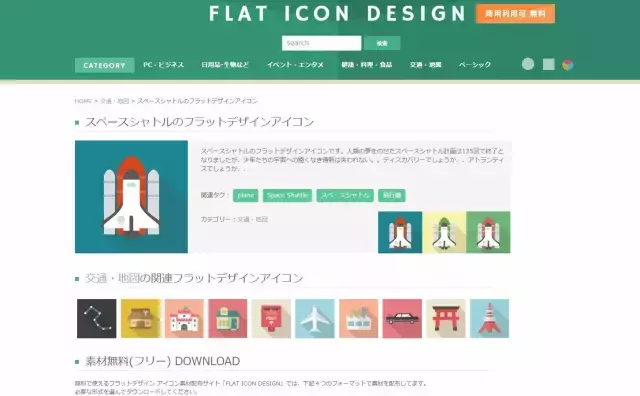Open the ベーシック category

tap(475, 65)
